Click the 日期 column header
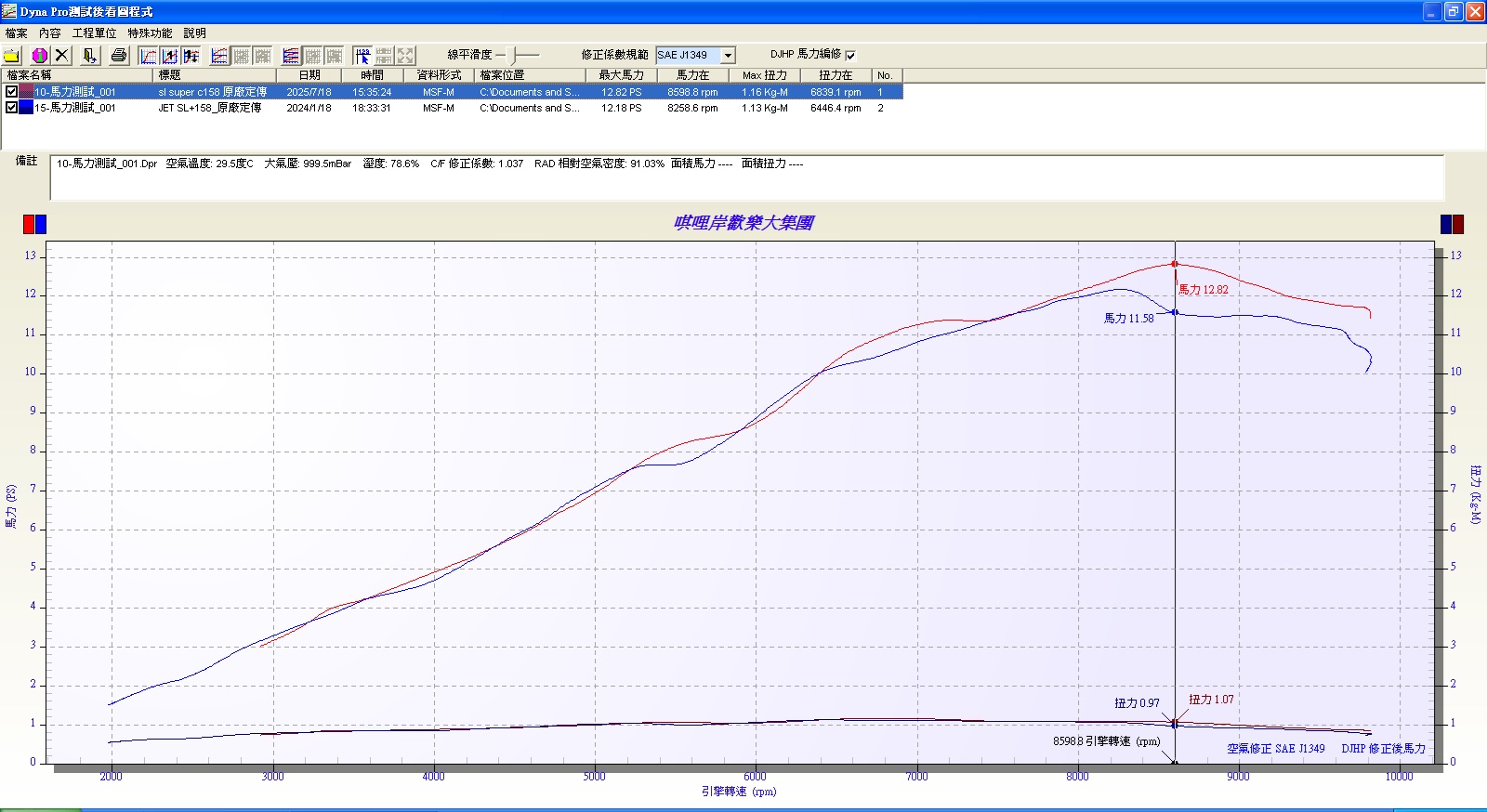 coord(309,75)
